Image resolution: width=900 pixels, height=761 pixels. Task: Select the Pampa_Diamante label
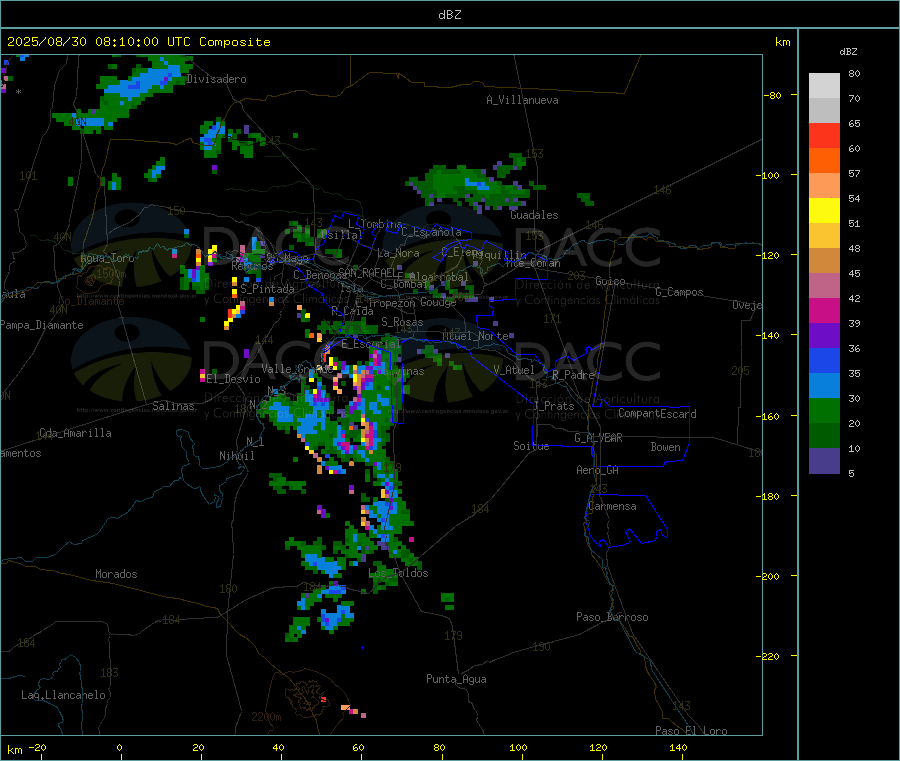coord(41,325)
